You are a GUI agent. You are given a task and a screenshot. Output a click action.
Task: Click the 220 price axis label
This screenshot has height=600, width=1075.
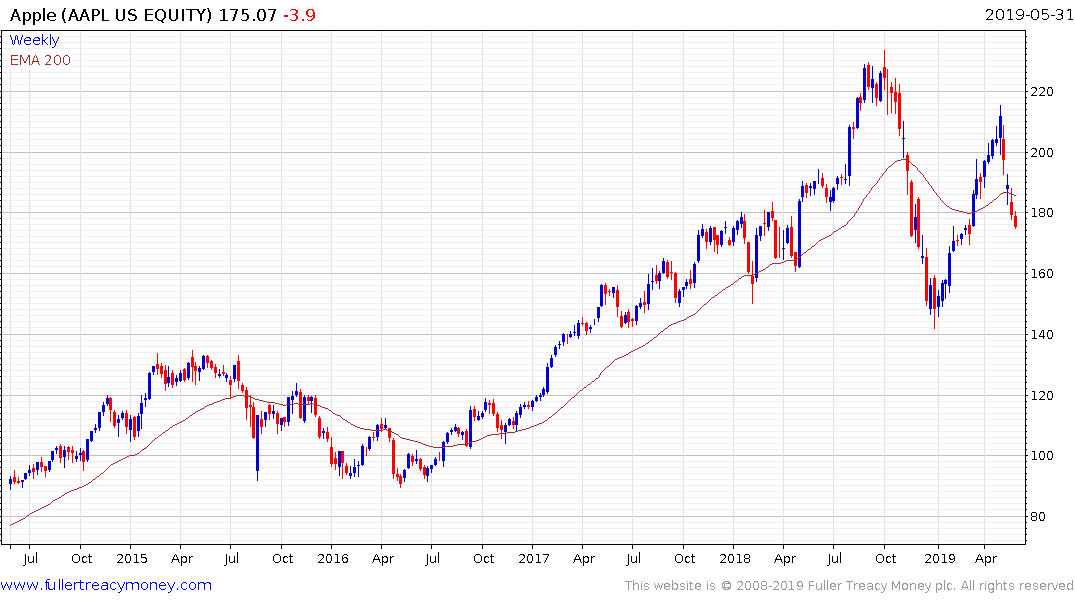click(1042, 91)
